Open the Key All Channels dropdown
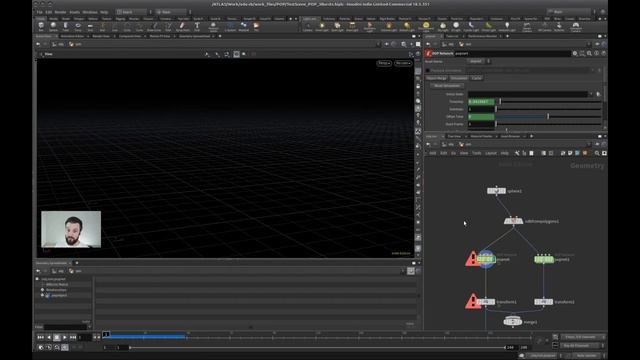640x360 pixels. tap(582, 346)
